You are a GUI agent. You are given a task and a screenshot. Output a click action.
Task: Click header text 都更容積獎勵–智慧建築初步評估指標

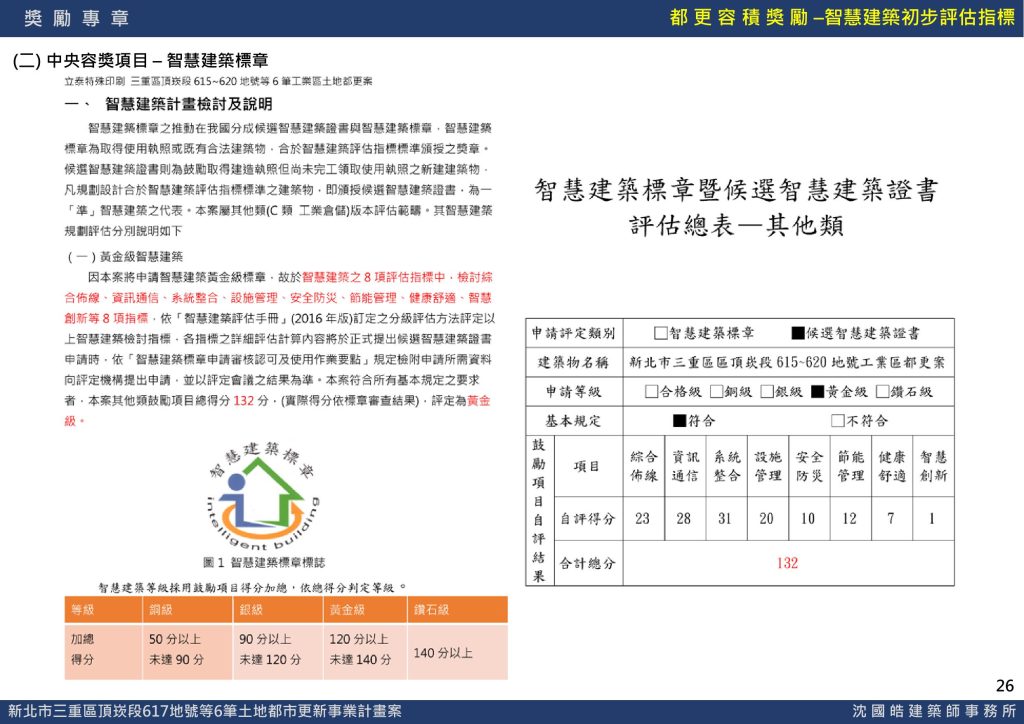pos(842,18)
